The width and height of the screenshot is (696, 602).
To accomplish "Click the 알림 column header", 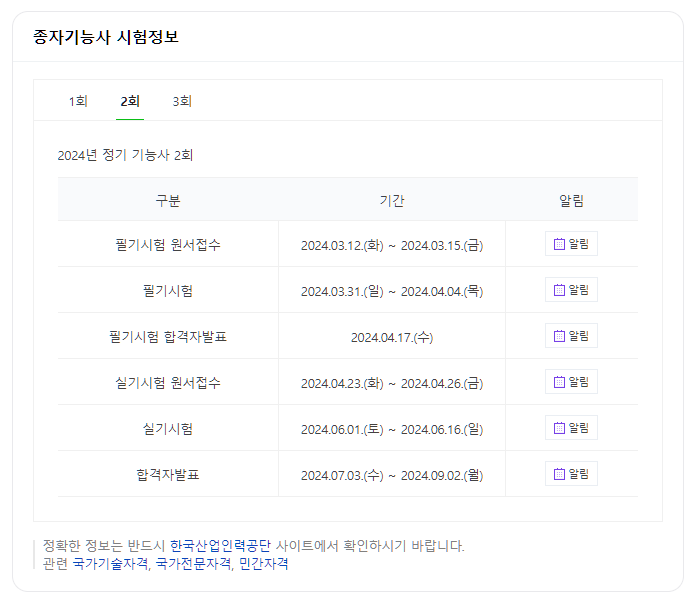I will tap(571, 200).
